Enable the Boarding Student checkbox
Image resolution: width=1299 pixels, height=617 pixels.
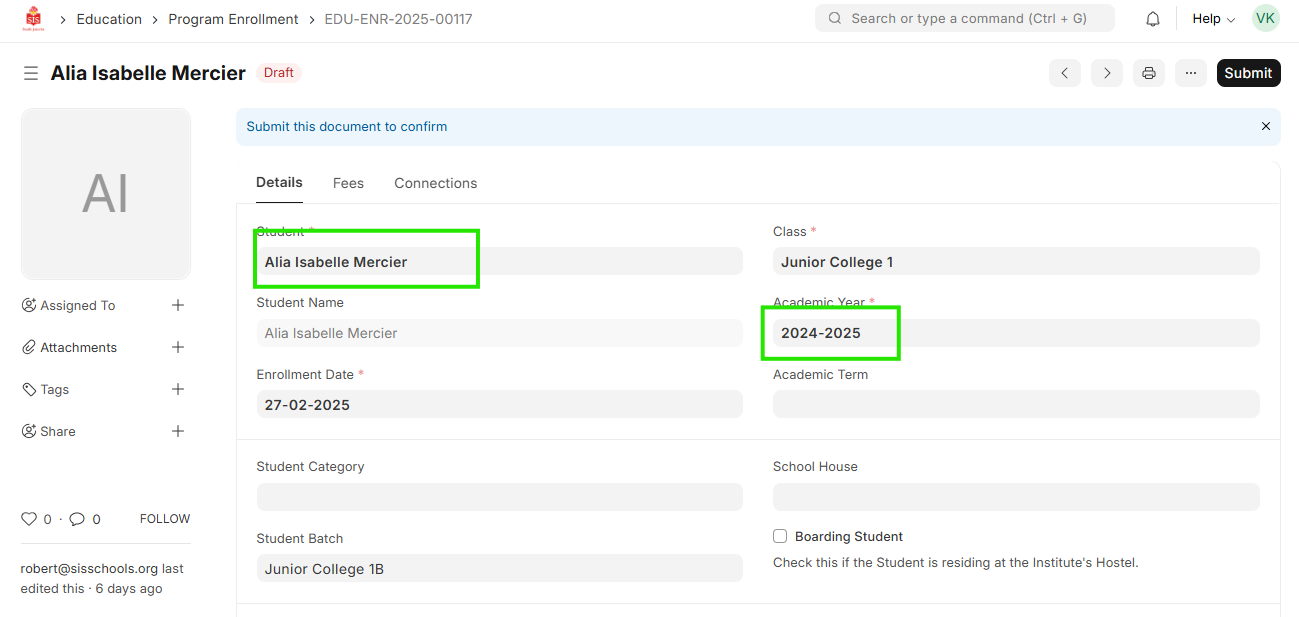click(780, 536)
